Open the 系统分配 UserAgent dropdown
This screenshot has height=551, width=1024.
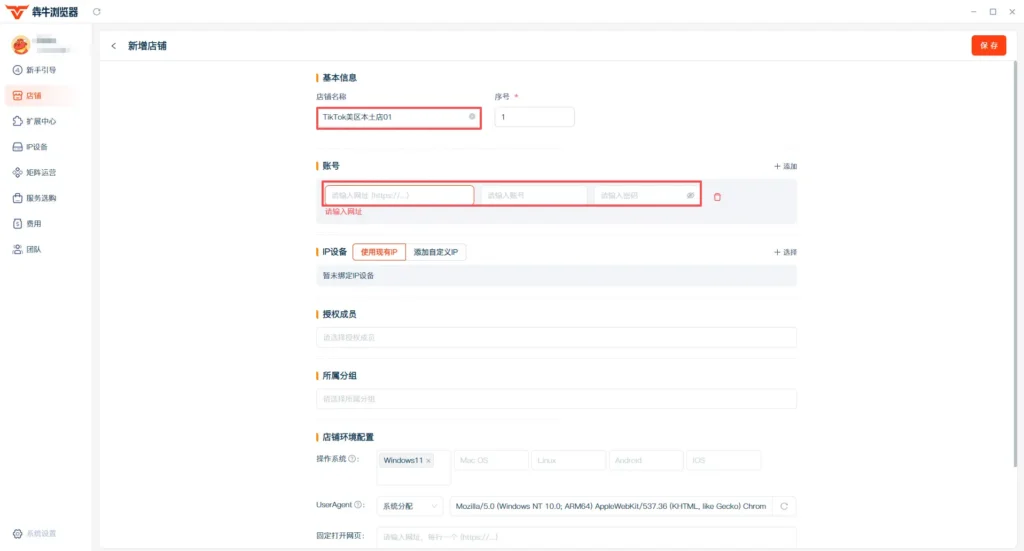[409, 506]
